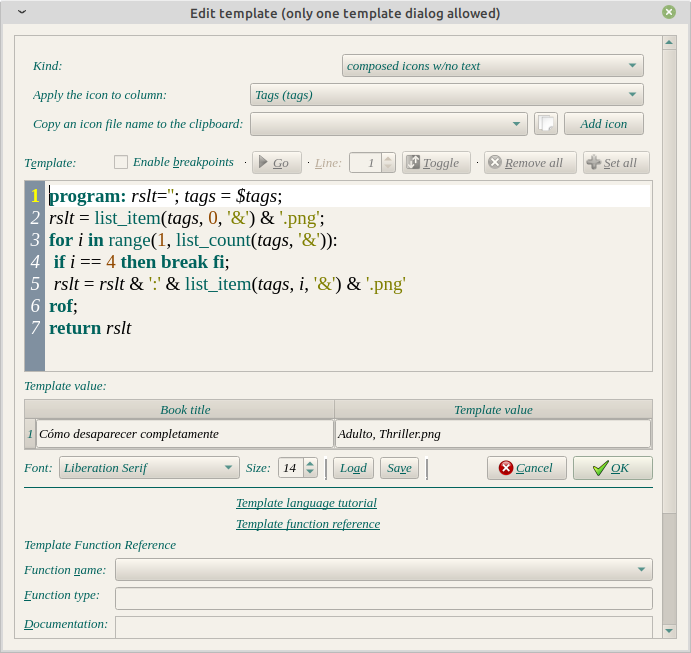Click the Documentation text field

pos(384,627)
